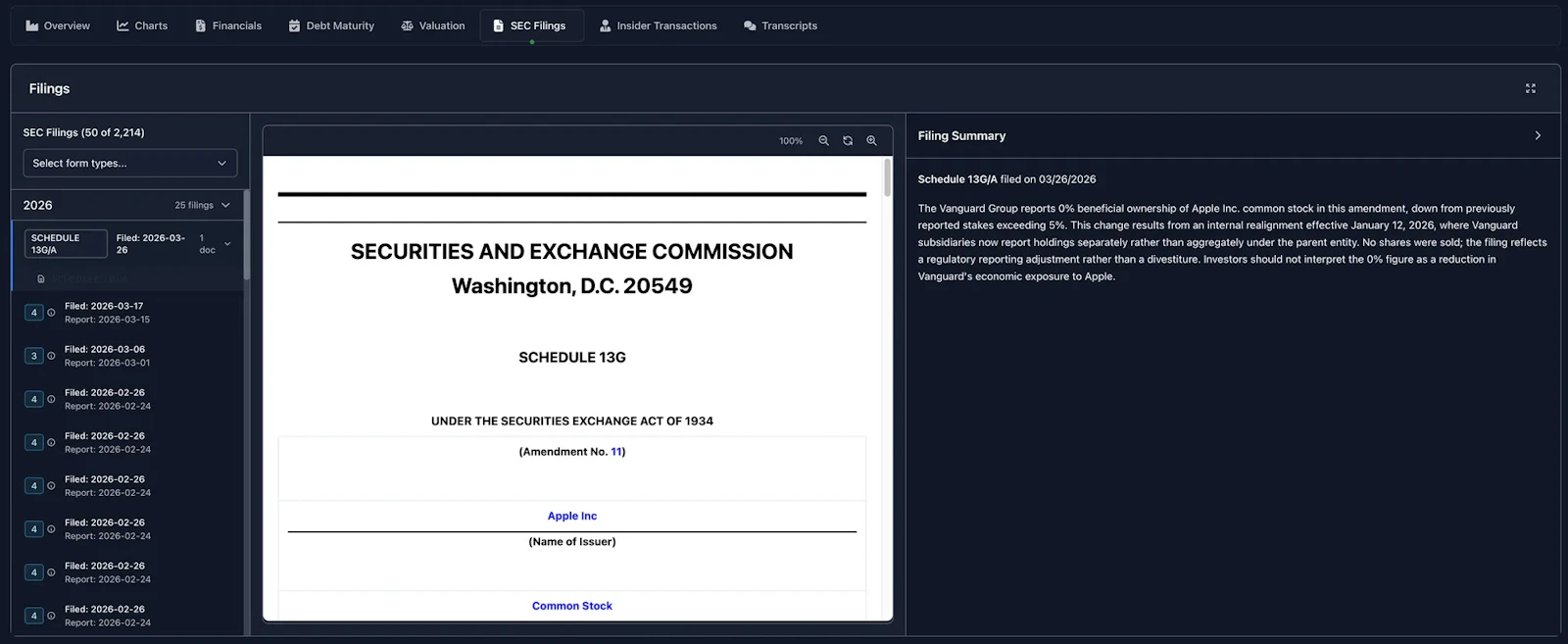
Task: Reset the document viewer zoom
Action: coord(848,141)
